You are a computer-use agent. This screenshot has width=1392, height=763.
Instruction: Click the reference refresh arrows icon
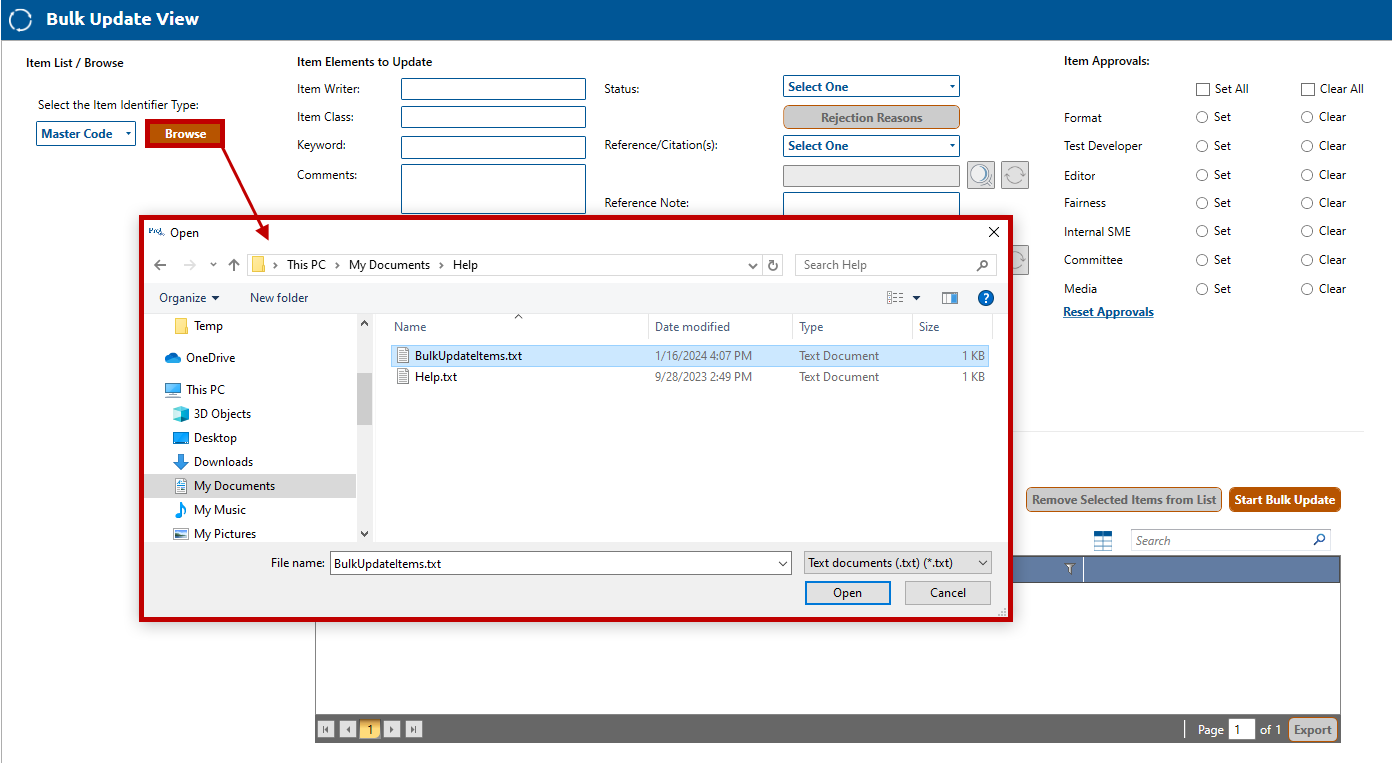(1015, 175)
